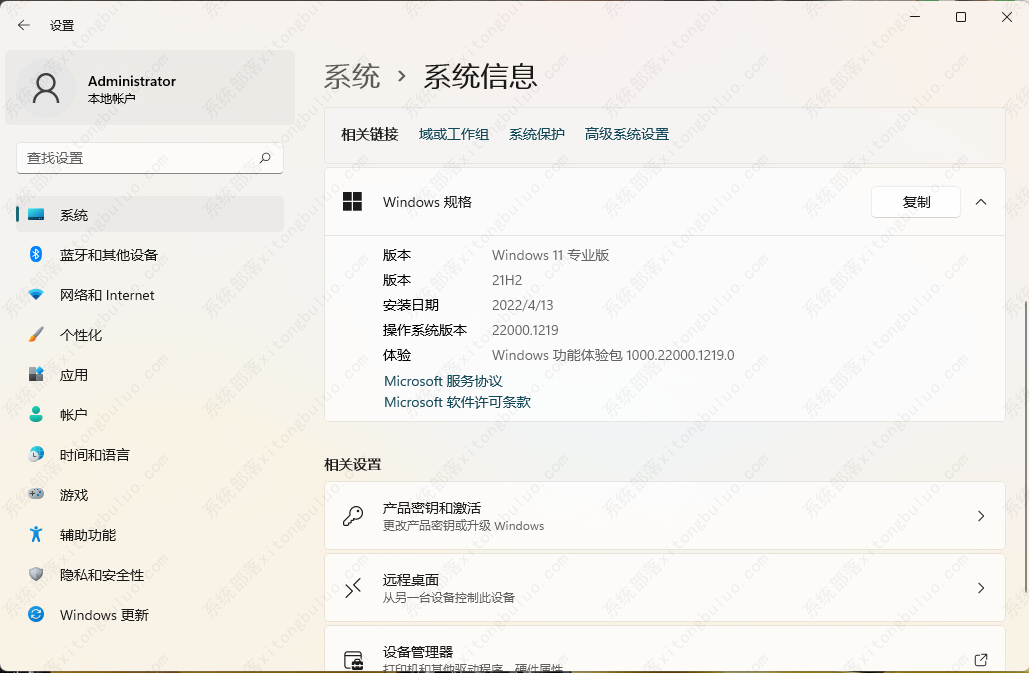Viewport: 1029px width, 673px height.
Task: Open Microsoft 服务协议 link
Action: (x=443, y=381)
